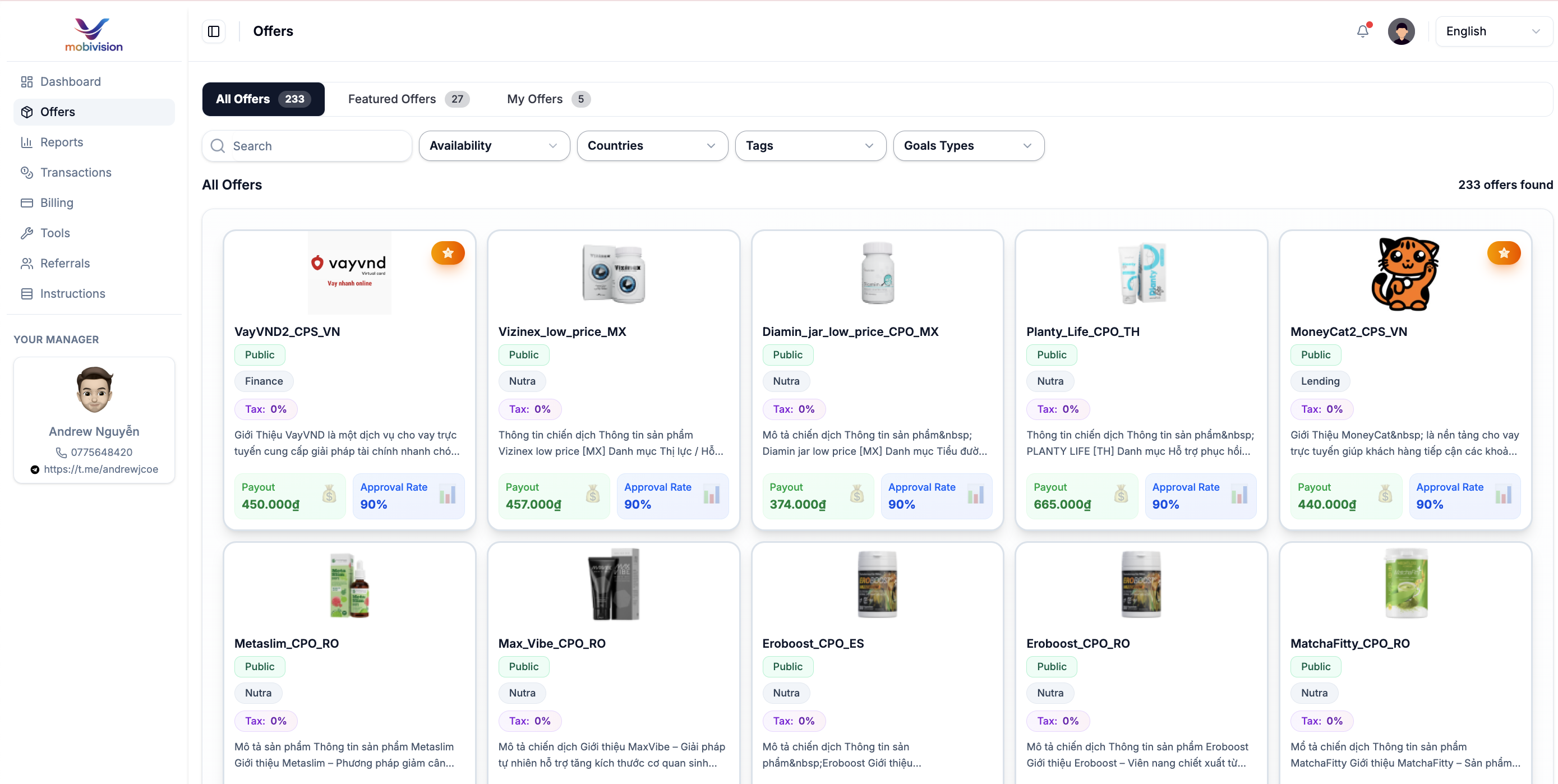The image size is (1558, 784).
Task: Open the manager's Telegram link
Action: pos(100,469)
